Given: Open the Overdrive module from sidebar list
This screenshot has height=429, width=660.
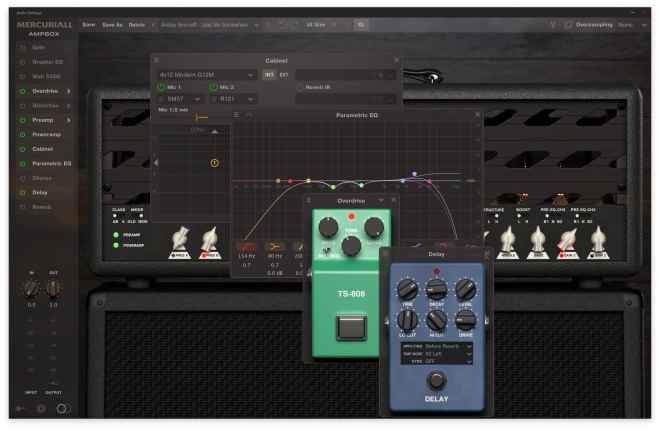Looking at the screenshot, I should [45, 91].
